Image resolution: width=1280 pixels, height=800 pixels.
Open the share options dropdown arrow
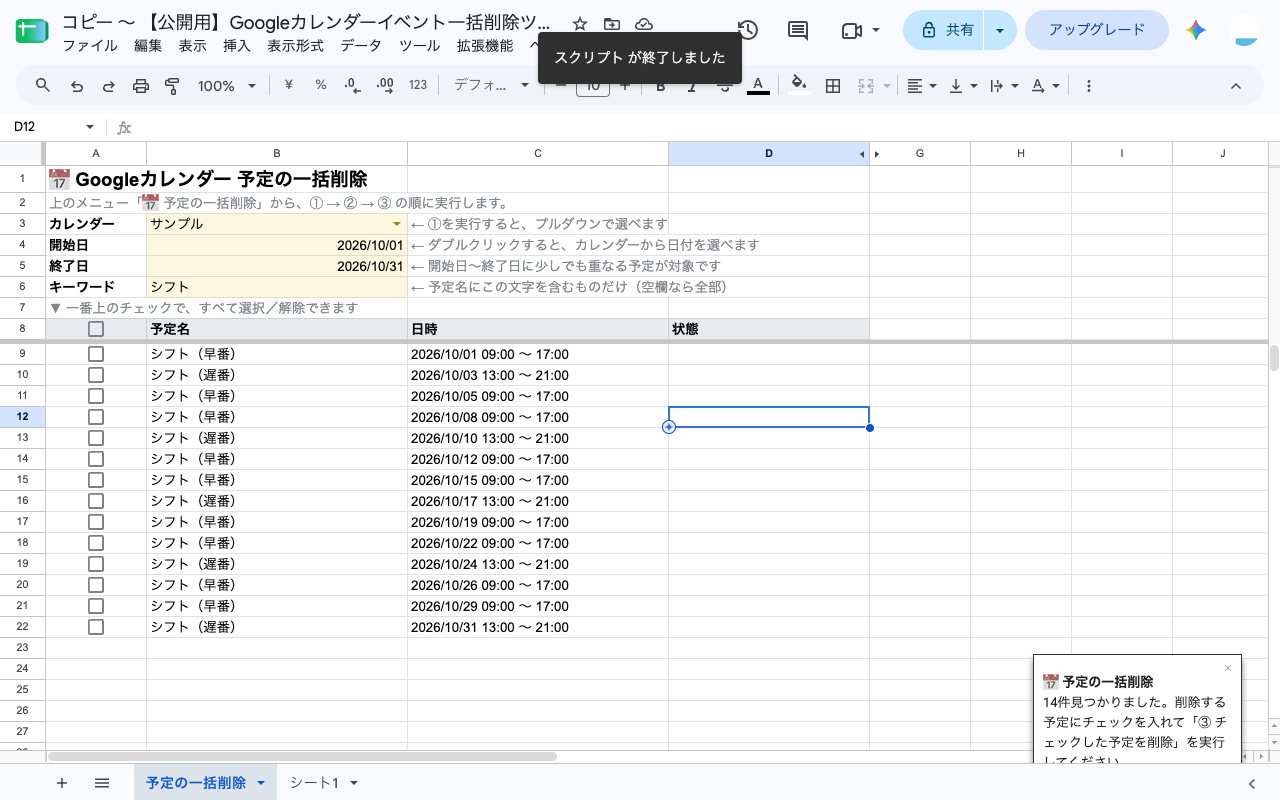coord(1000,30)
